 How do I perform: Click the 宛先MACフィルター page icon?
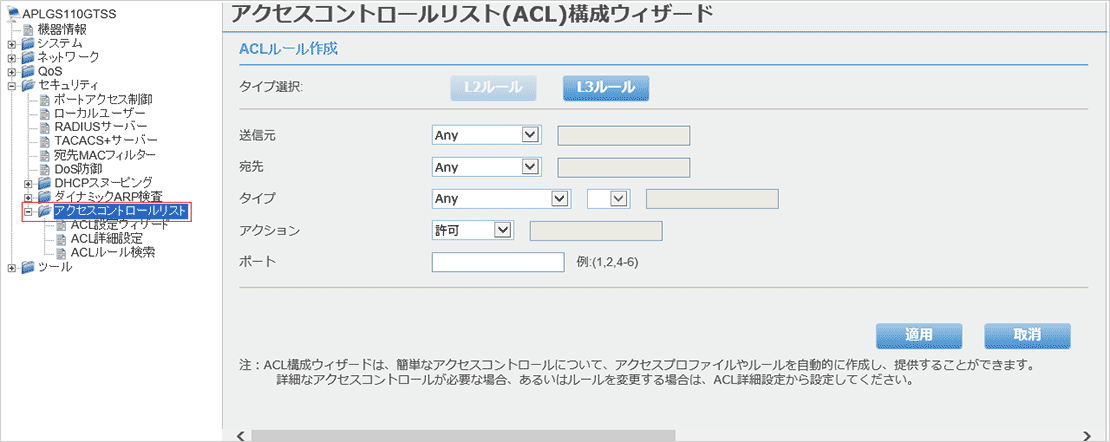[x=45, y=155]
